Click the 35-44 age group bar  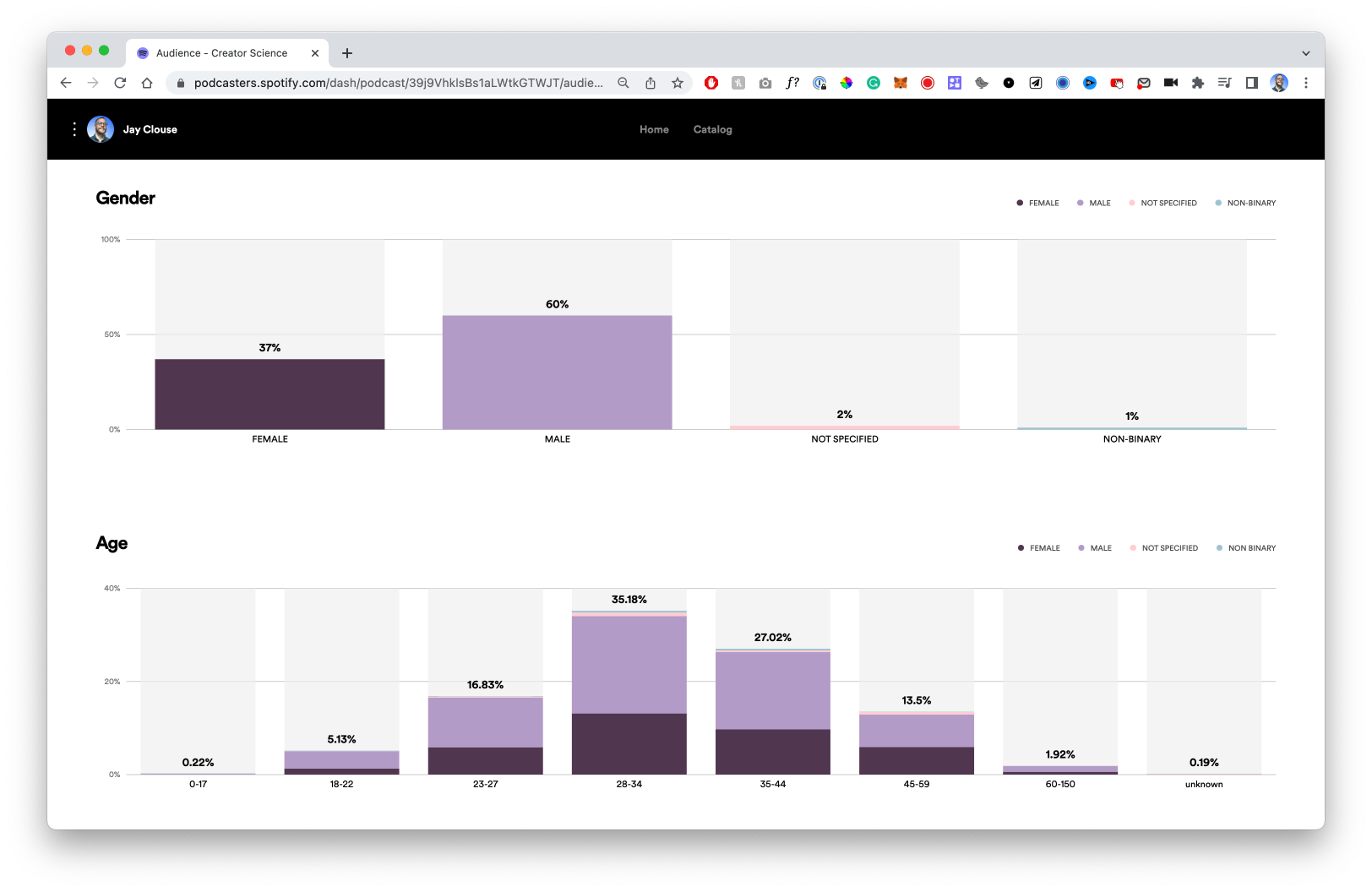tap(773, 711)
